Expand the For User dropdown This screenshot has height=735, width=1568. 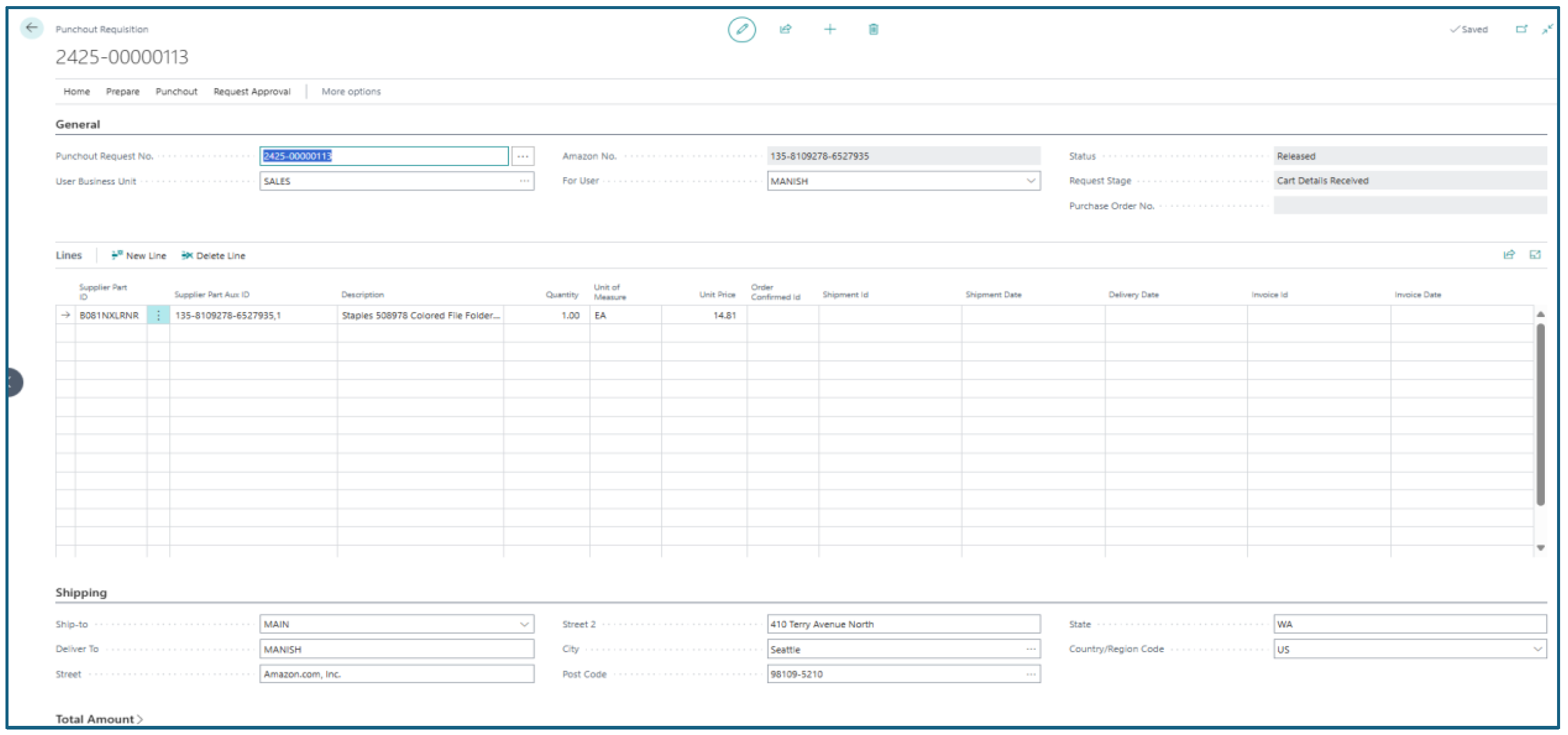pos(1030,181)
